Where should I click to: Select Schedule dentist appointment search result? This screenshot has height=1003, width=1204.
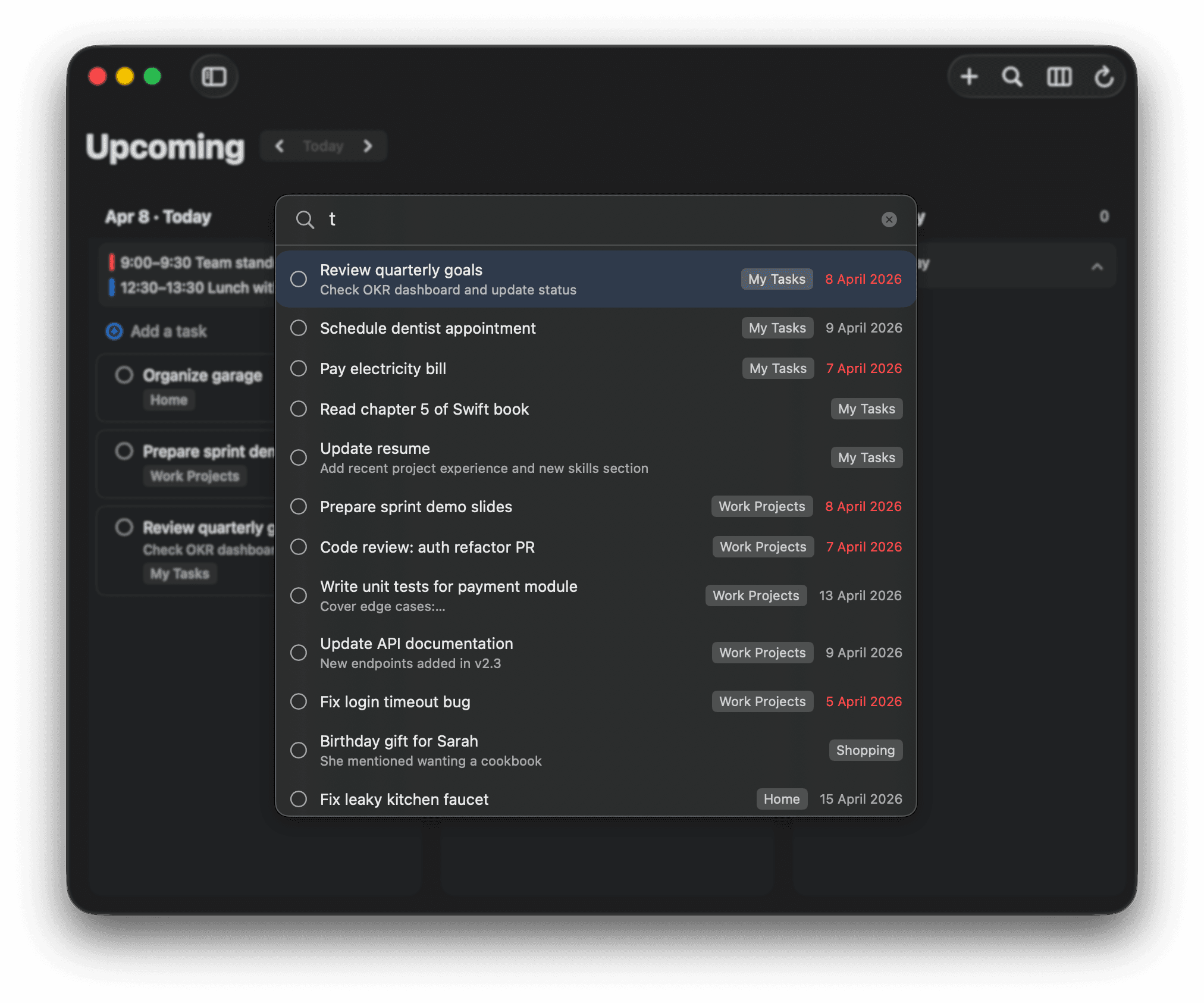point(428,328)
